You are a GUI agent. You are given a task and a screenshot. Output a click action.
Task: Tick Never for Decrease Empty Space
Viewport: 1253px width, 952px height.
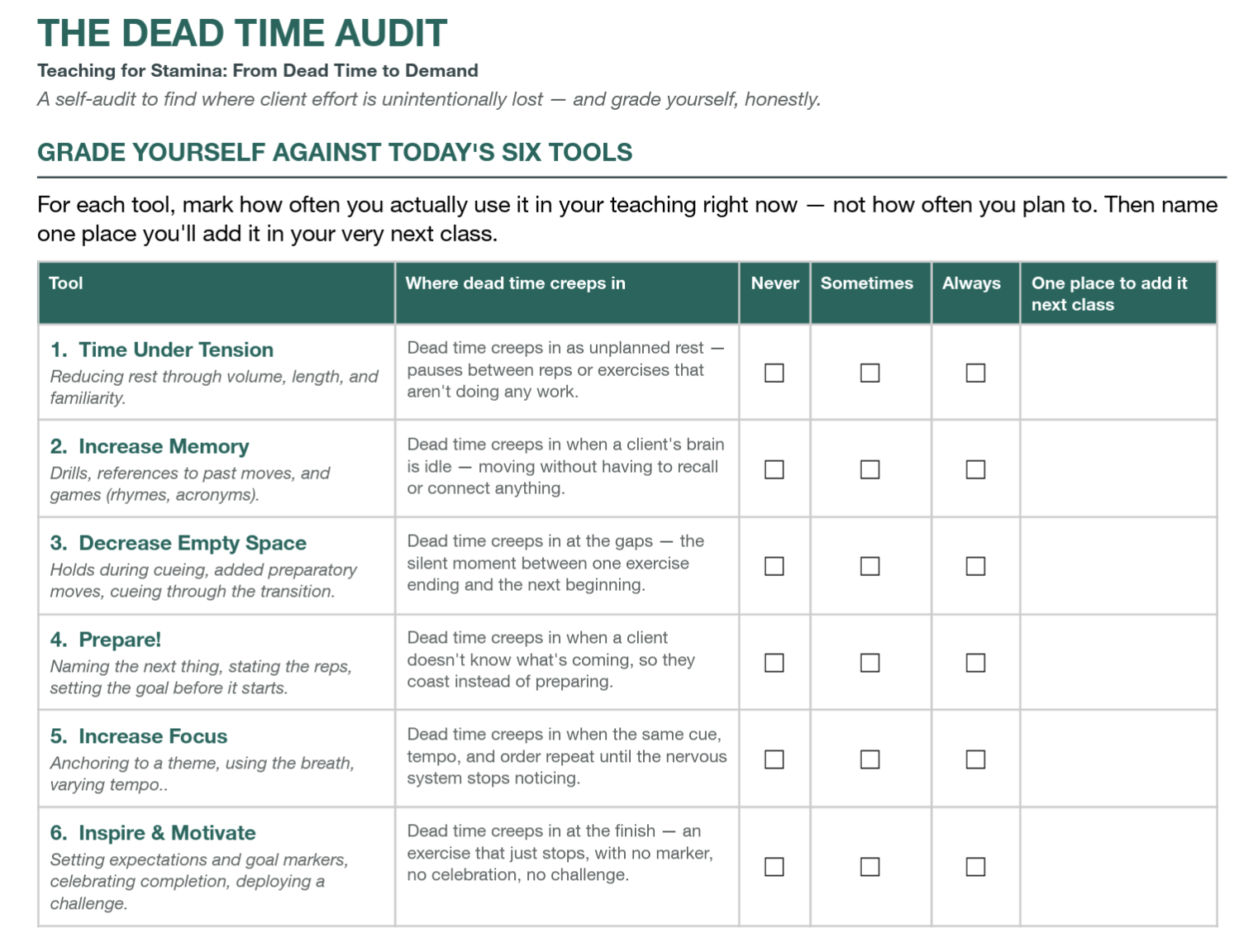tap(774, 566)
